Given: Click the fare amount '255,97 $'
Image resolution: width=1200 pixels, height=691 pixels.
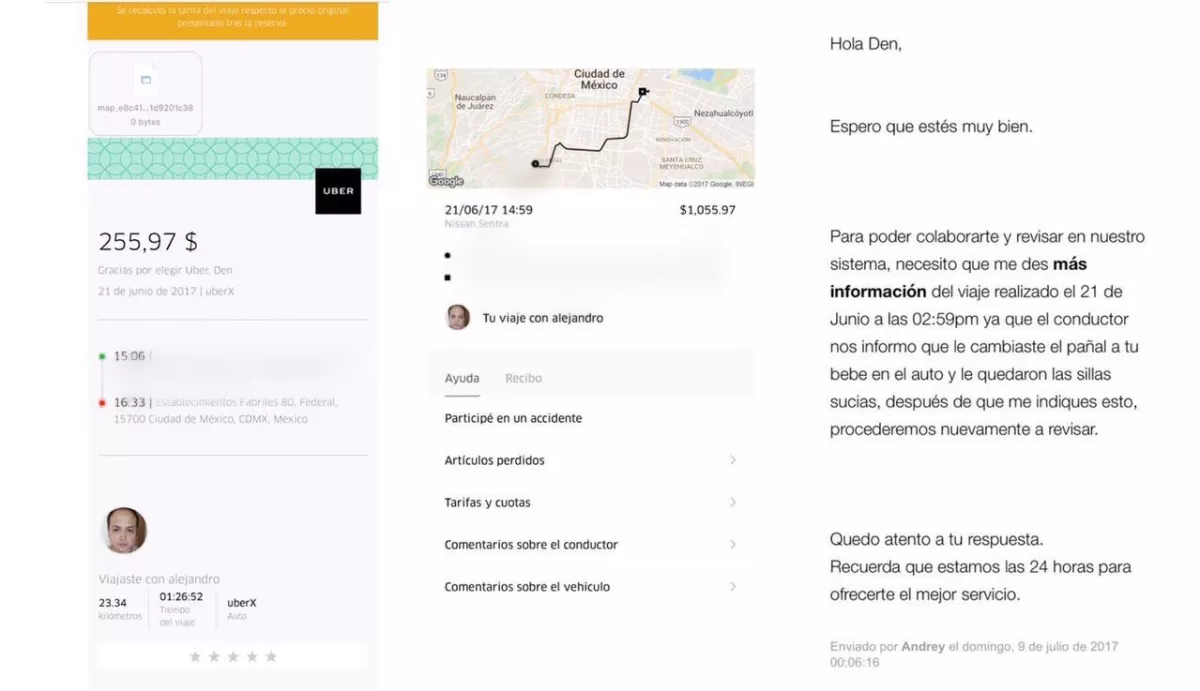Looking at the screenshot, I should point(148,242).
